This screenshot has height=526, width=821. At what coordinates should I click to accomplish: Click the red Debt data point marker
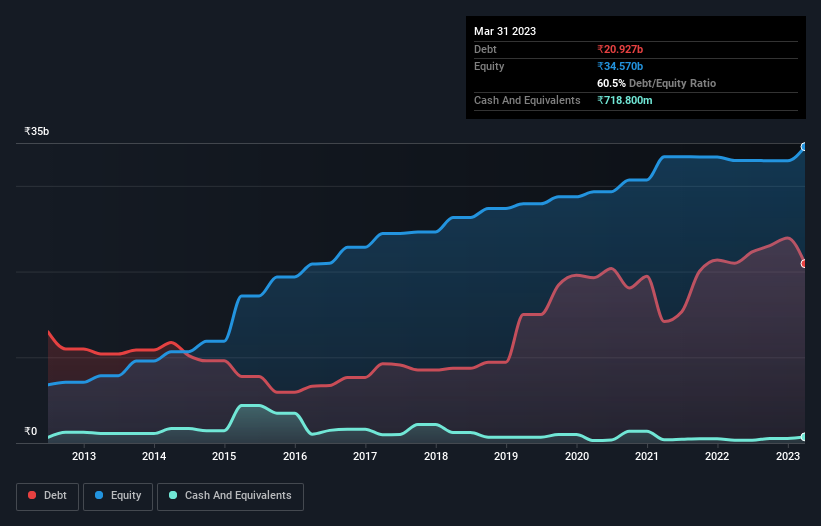point(805,264)
